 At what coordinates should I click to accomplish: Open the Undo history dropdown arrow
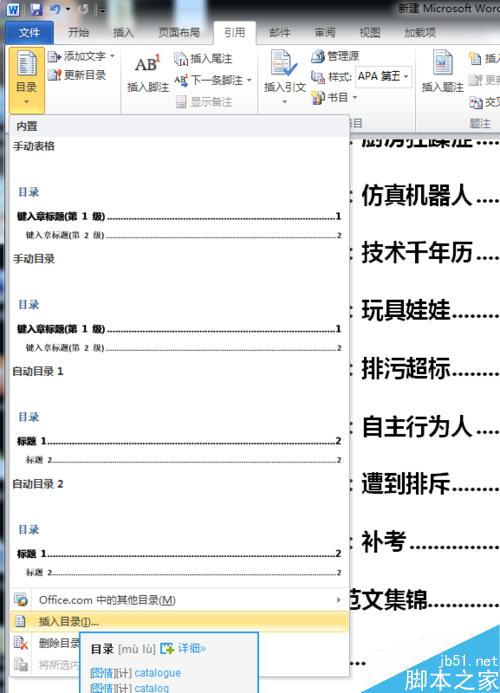68,9
